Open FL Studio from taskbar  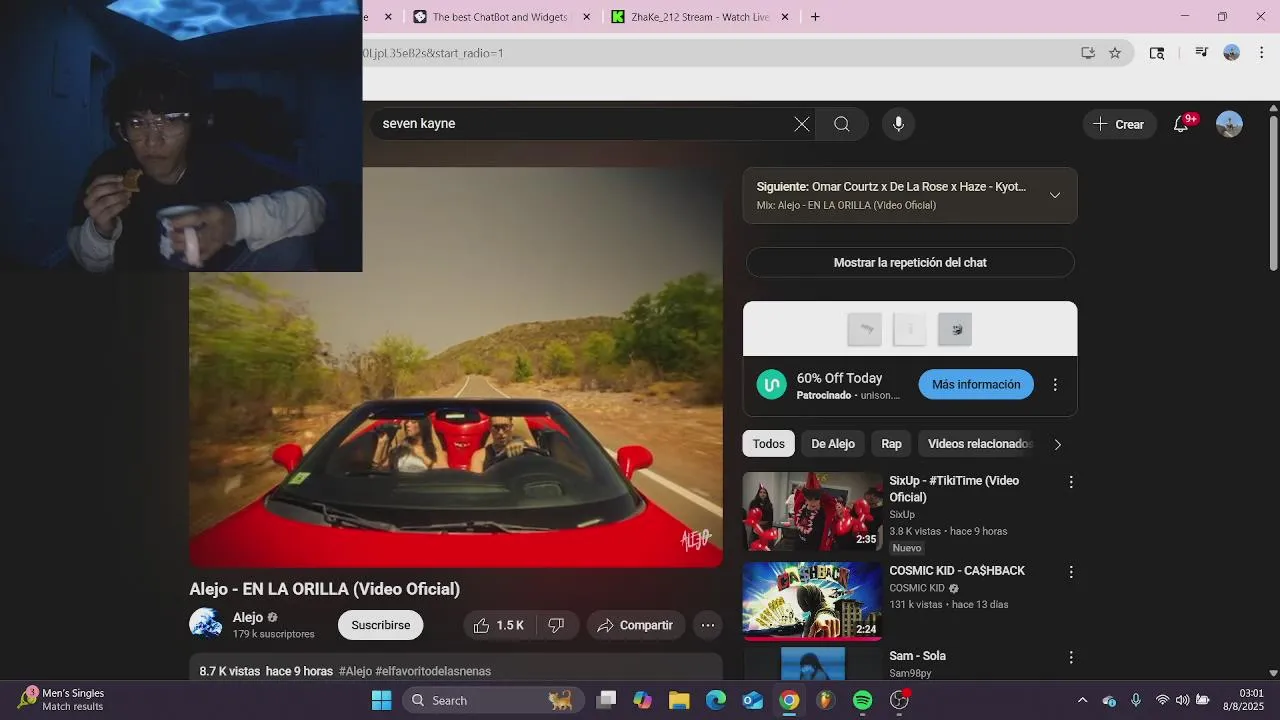(x=826, y=700)
